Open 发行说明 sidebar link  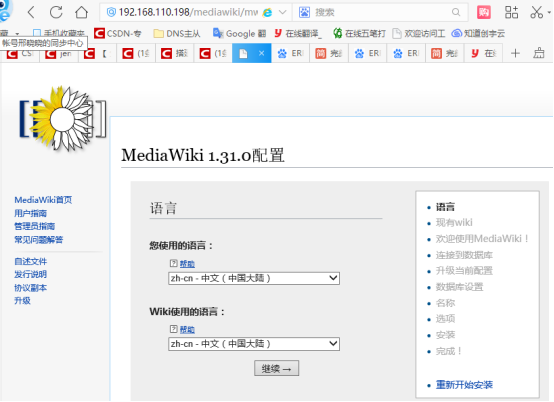point(30,274)
